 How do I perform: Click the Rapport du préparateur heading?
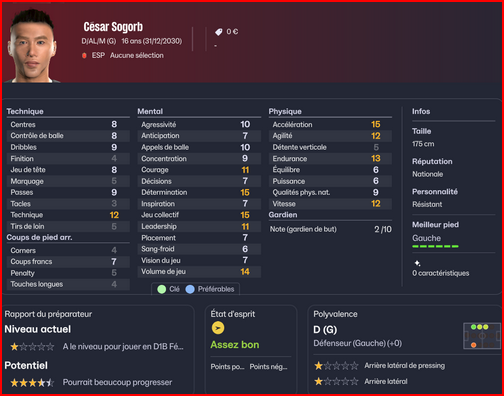[48, 314]
